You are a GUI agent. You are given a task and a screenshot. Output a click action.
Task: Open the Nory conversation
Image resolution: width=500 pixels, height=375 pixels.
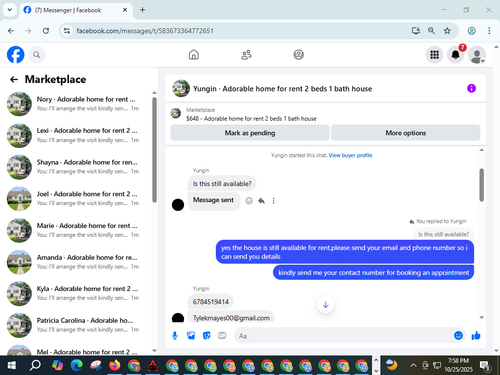(78, 104)
